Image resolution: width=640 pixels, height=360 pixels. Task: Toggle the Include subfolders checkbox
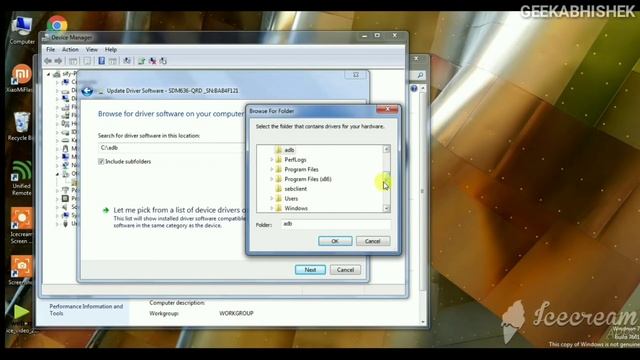[101, 162]
